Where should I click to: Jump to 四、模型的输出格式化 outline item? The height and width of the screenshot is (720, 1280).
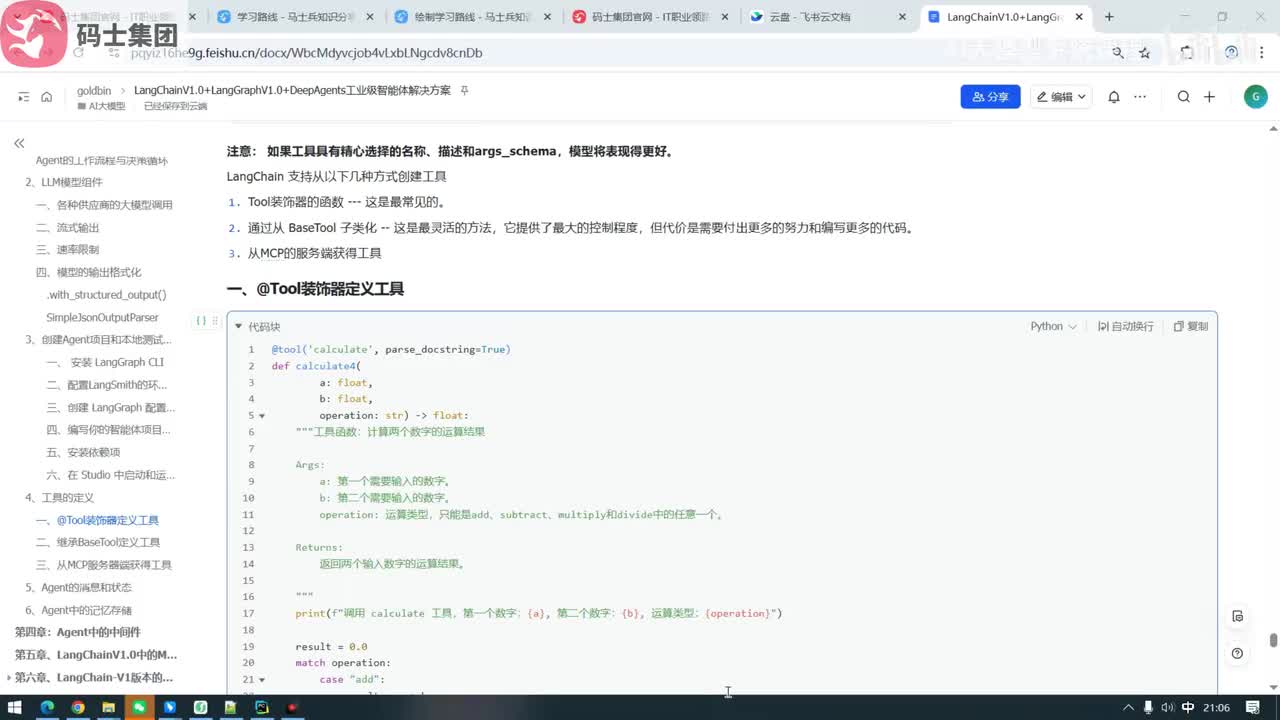pyautogui.click(x=89, y=272)
